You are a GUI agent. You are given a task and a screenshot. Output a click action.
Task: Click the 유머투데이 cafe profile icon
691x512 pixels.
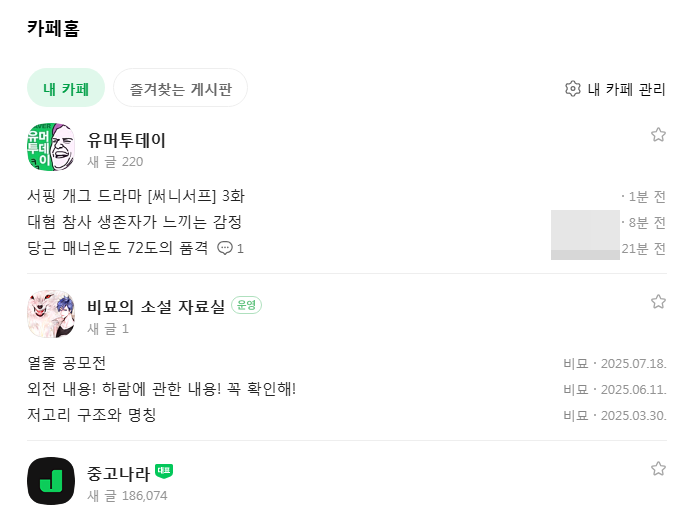click(51, 148)
